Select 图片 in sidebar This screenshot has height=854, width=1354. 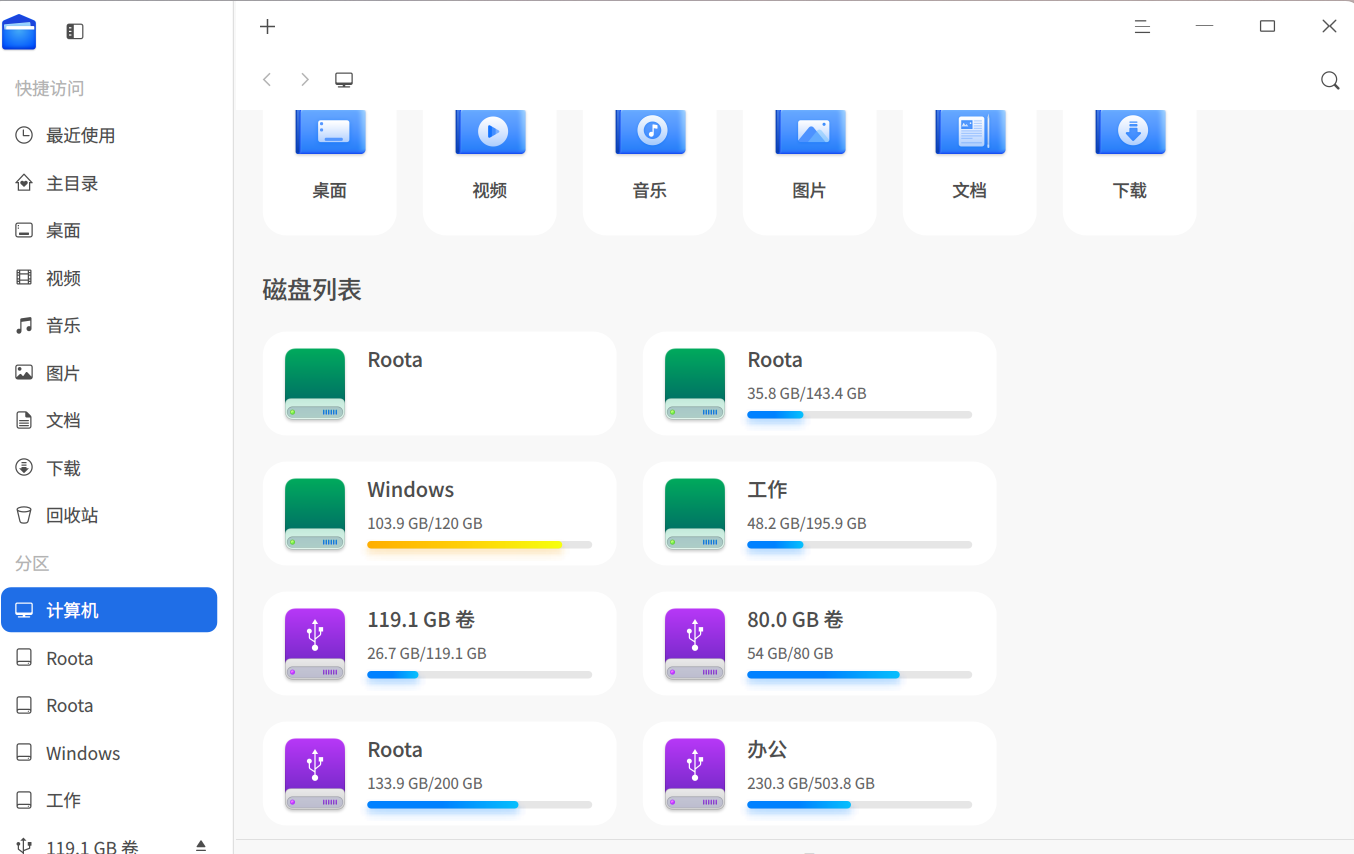[109, 374]
